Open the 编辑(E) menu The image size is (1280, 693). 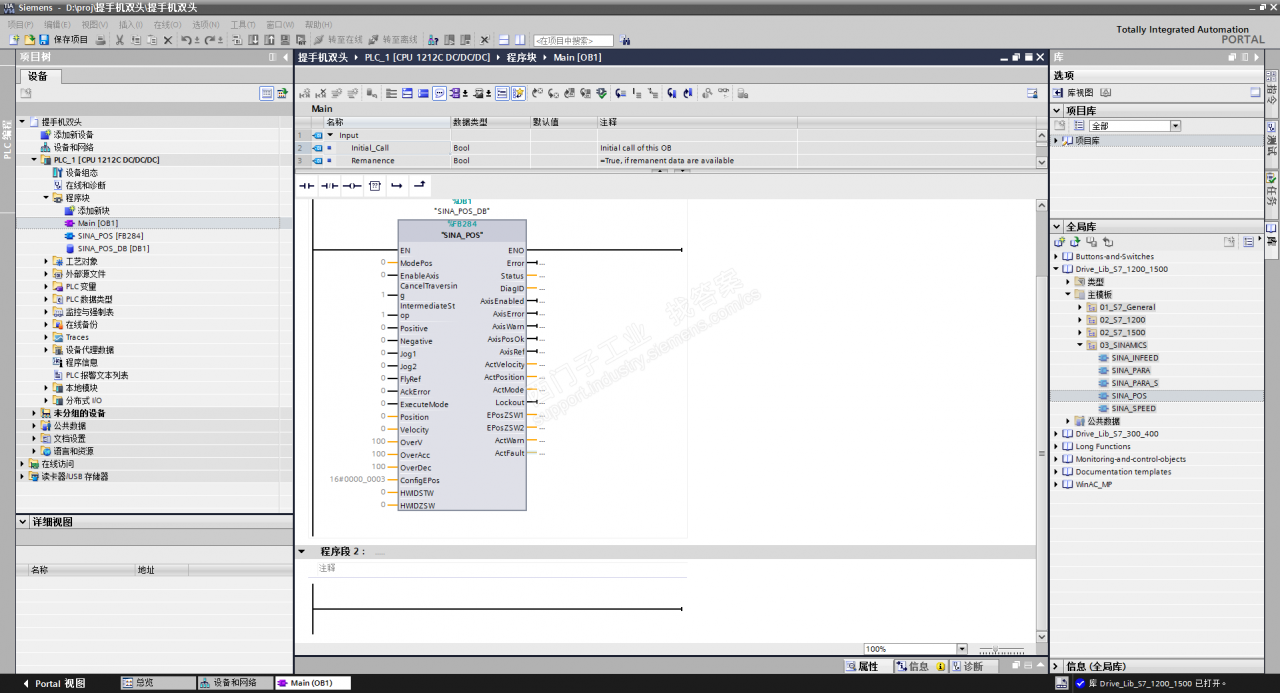[x=57, y=24]
